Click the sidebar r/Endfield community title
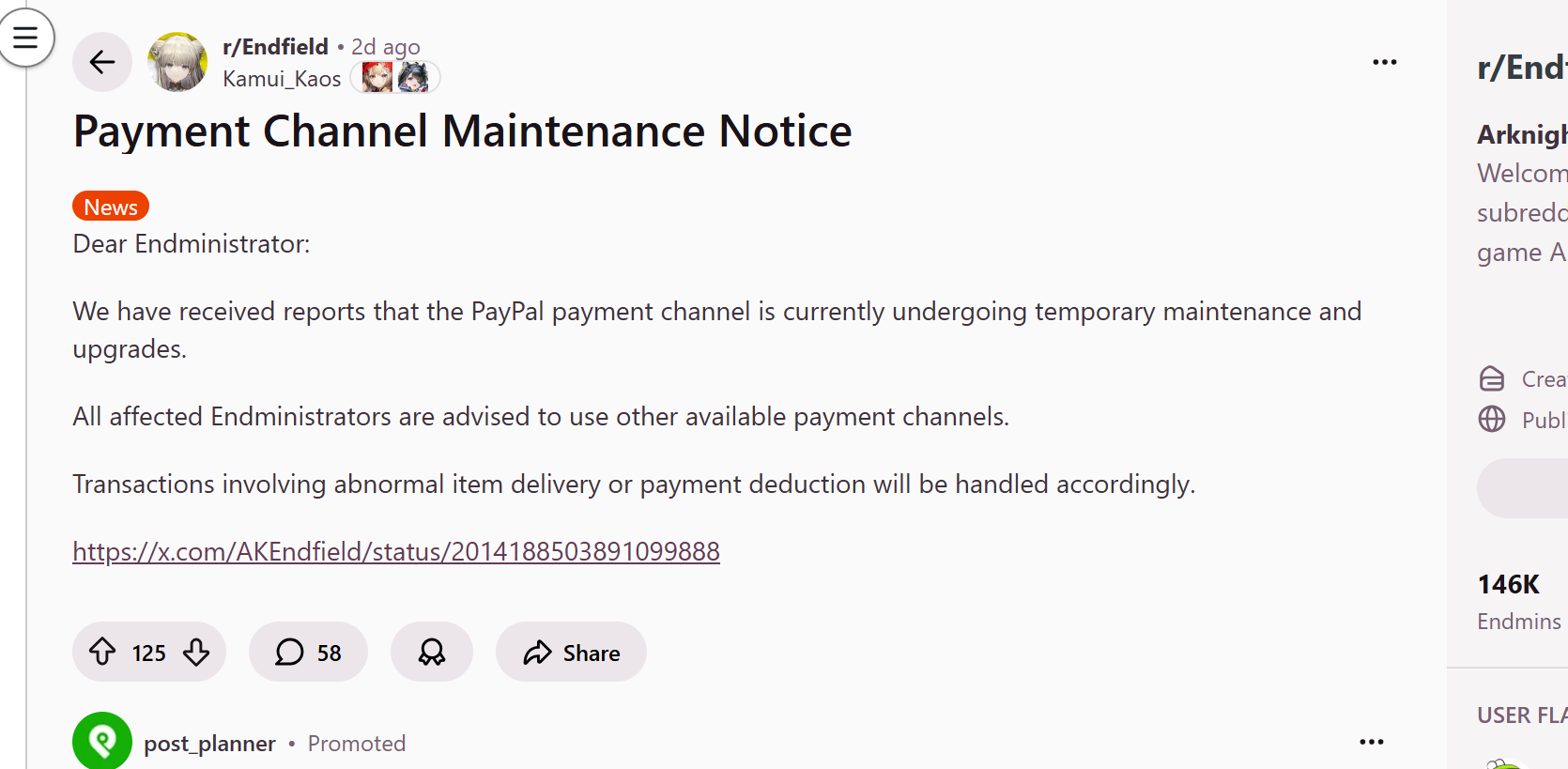This screenshot has width=1568, height=769. pyautogui.click(x=1521, y=68)
